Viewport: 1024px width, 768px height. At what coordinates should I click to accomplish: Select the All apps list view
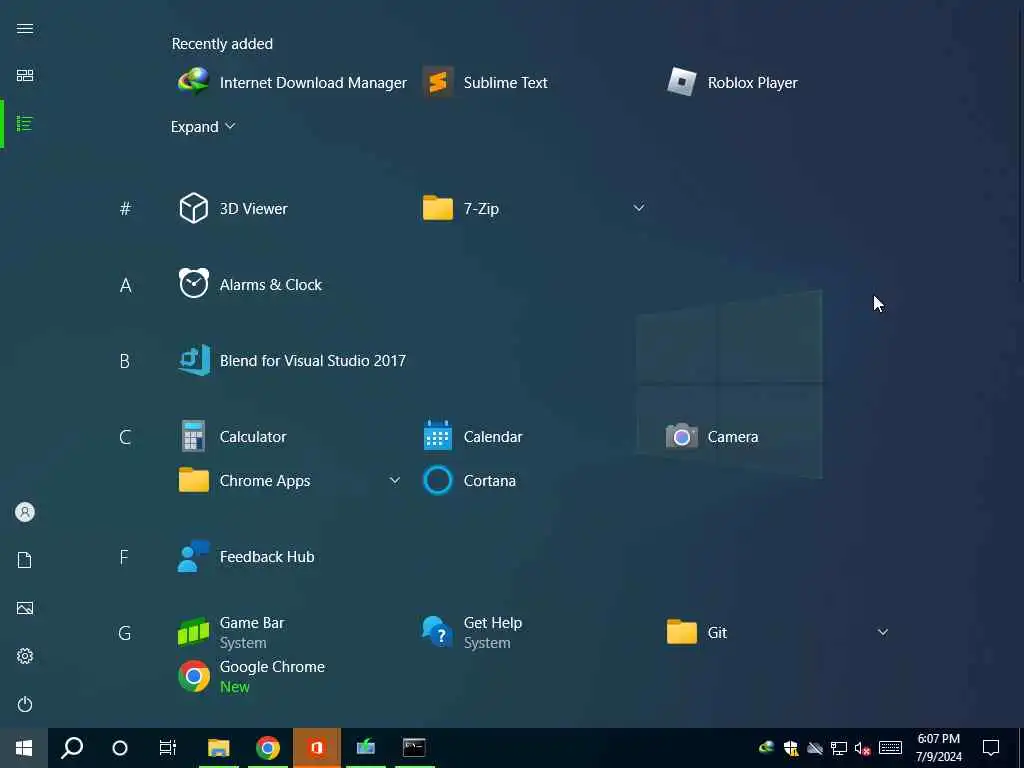(x=25, y=123)
